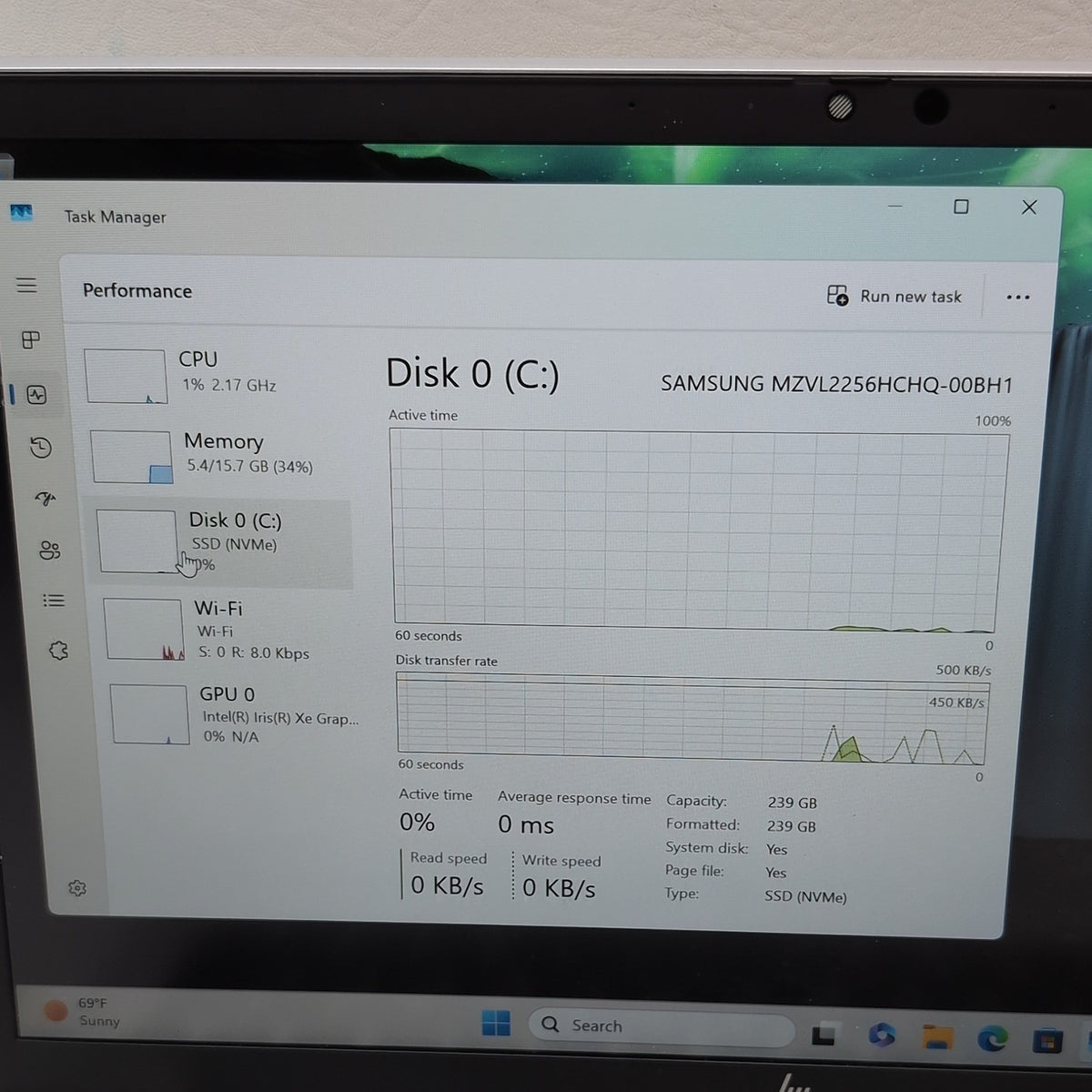Click the Active time 0% value

[x=417, y=823]
